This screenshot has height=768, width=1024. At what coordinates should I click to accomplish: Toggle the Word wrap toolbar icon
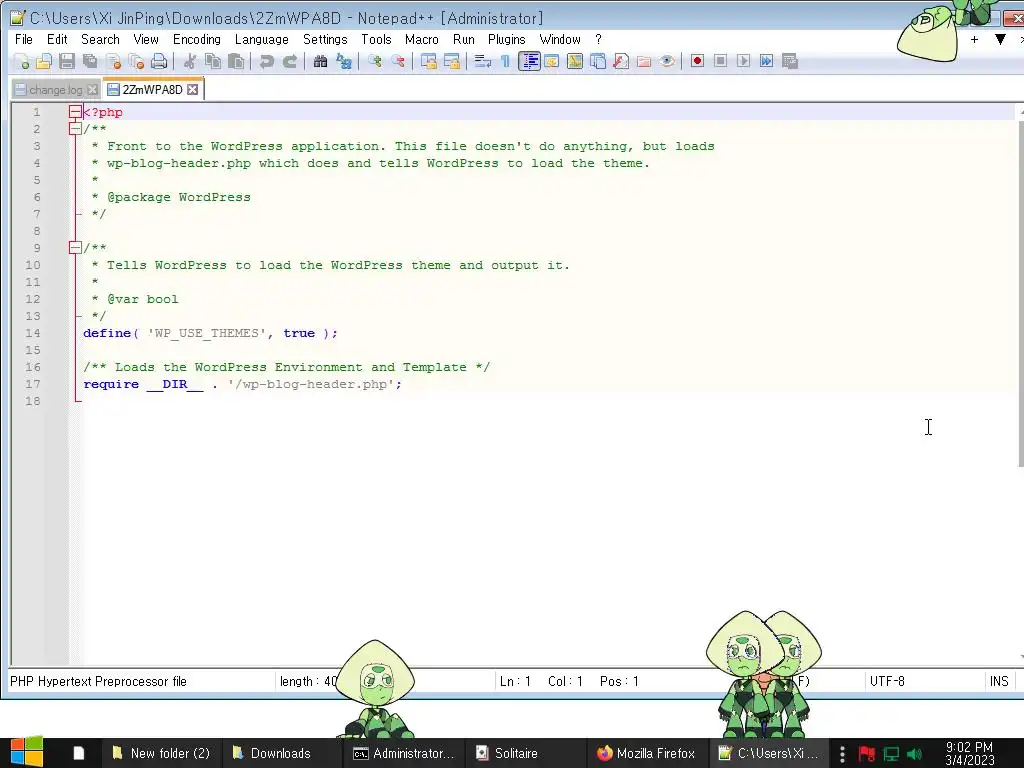483,61
